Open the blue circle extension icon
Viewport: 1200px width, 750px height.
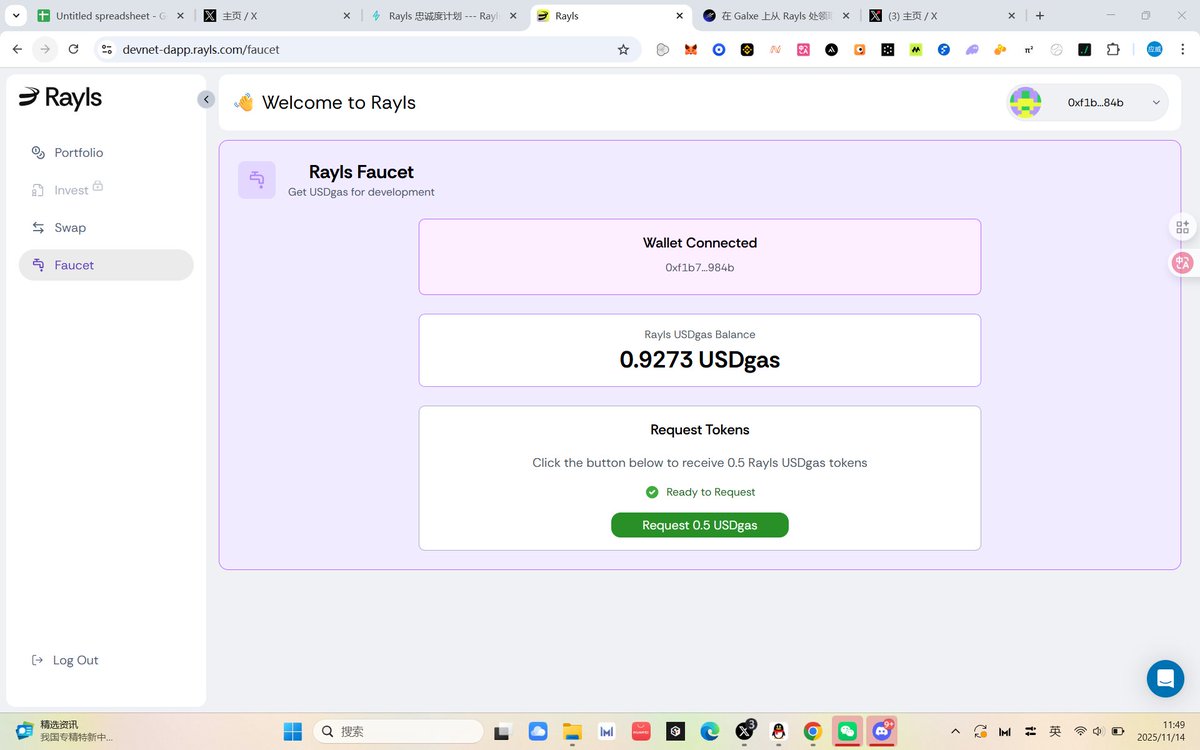718,49
